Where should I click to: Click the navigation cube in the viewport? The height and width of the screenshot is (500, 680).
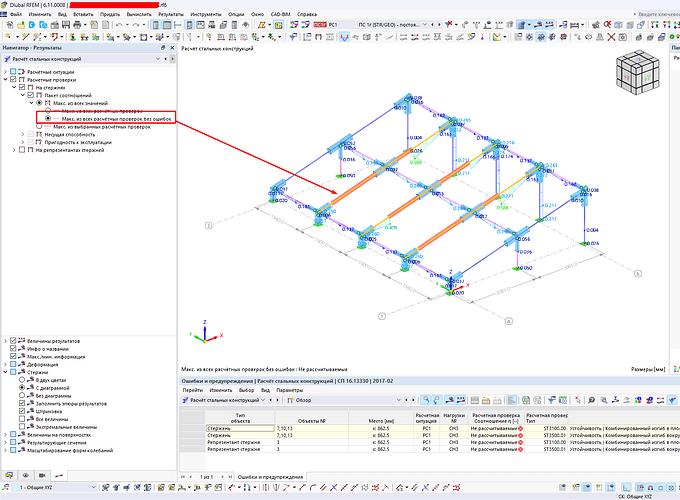coord(638,72)
